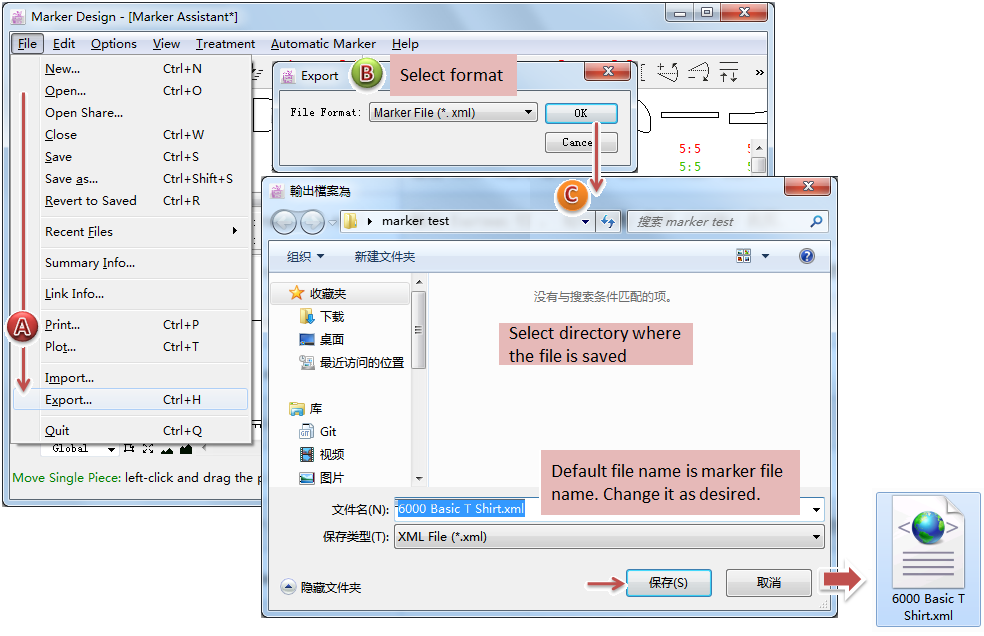Click the flip up/down arrows toolbar icon
Viewport: 984px width, 636px height.
coord(729,72)
